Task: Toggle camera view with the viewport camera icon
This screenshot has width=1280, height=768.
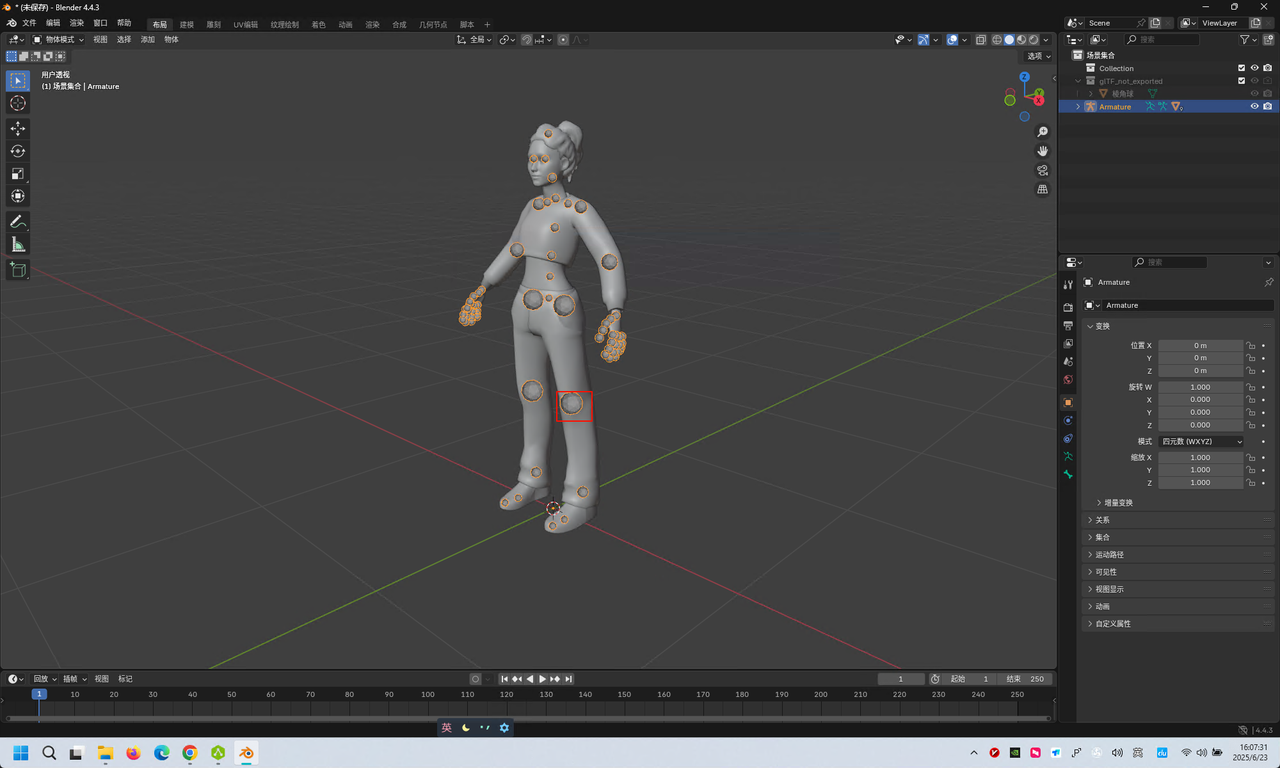Action: pos(1042,170)
